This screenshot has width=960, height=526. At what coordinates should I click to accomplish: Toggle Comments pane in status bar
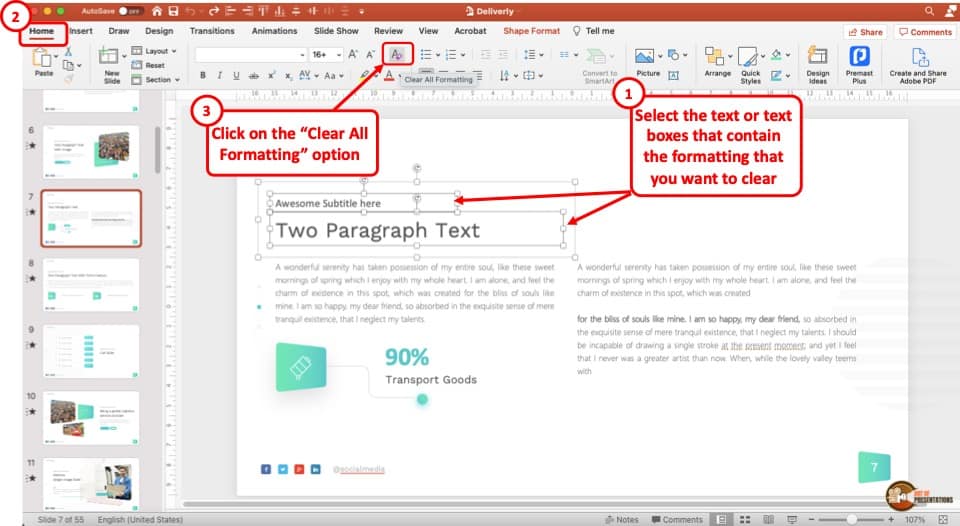pyautogui.click(x=677, y=519)
